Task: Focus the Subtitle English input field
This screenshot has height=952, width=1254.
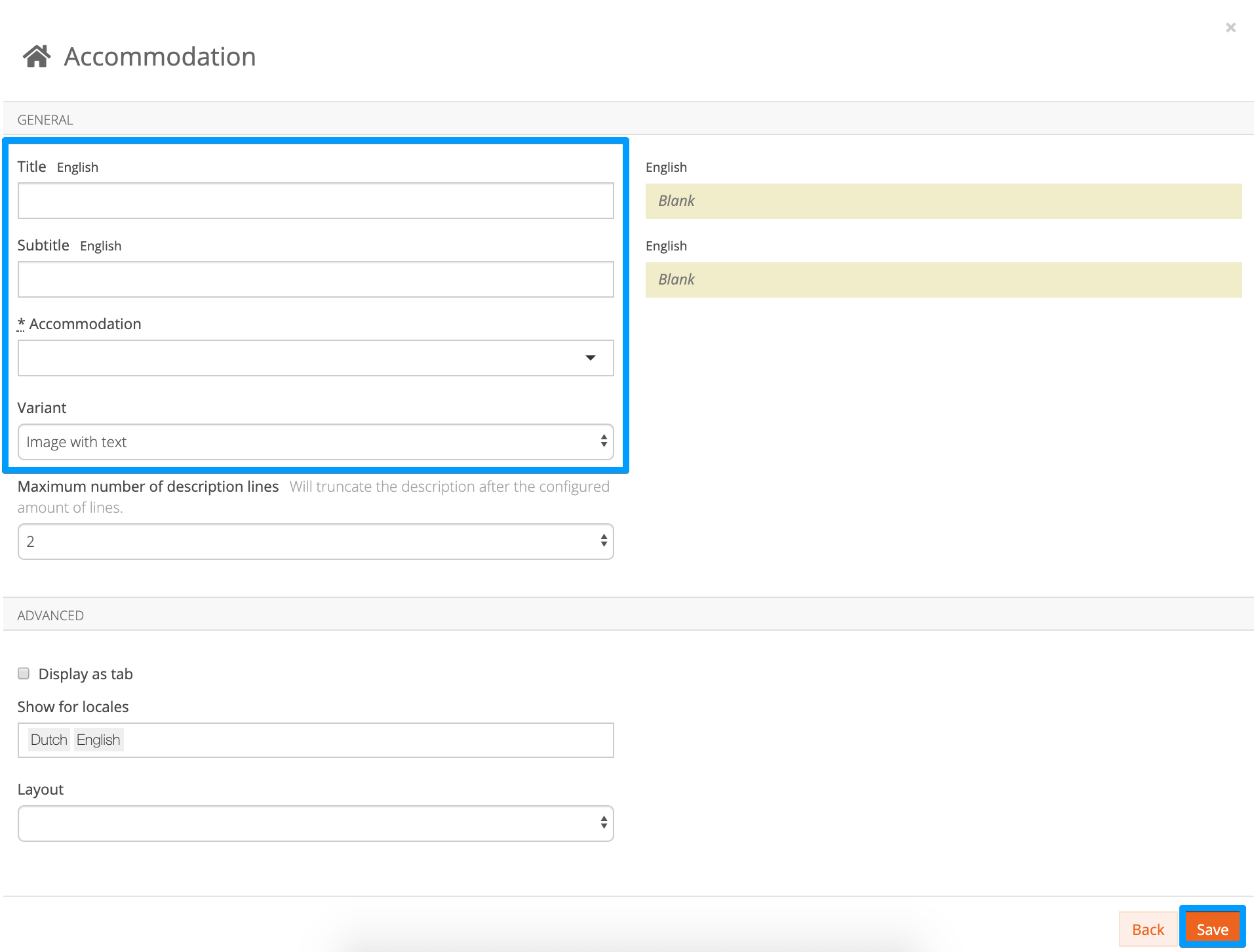Action: [315, 279]
